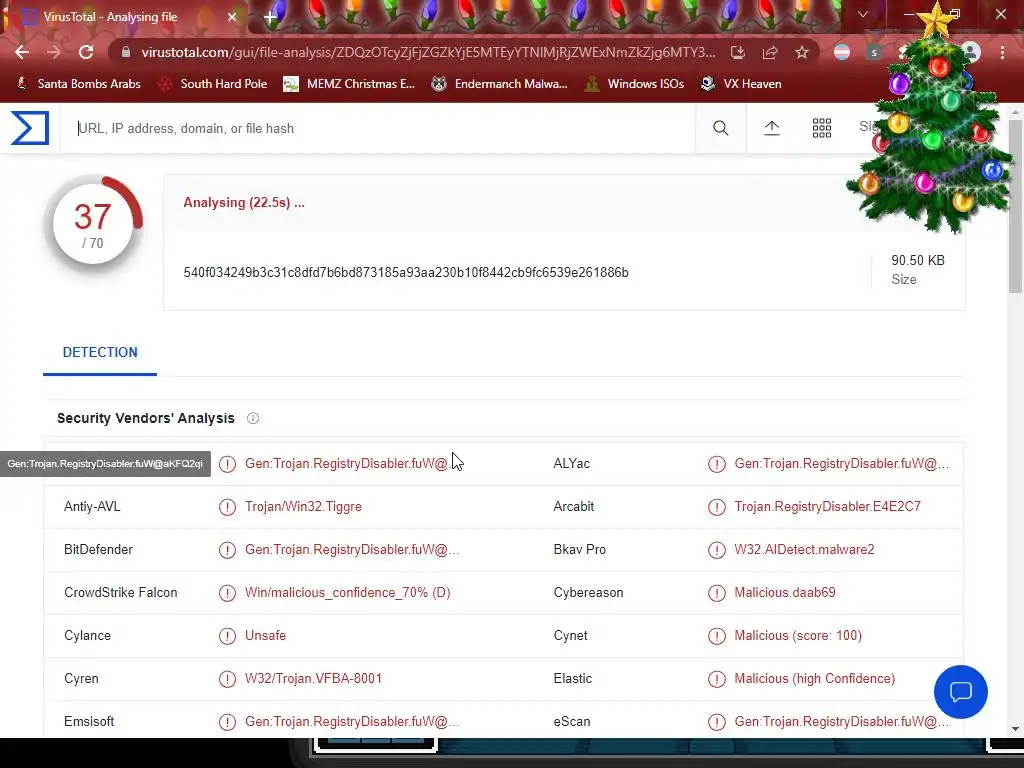Click the CrowdStrike Falcon vendor name

point(121,593)
